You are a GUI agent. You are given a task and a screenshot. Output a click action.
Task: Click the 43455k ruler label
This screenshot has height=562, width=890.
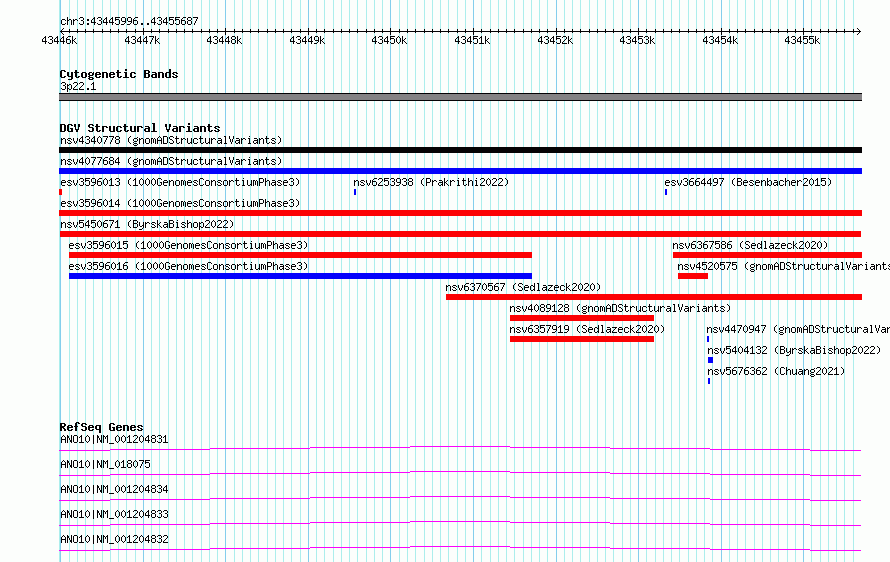pyautogui.click(x=802, y=40)
